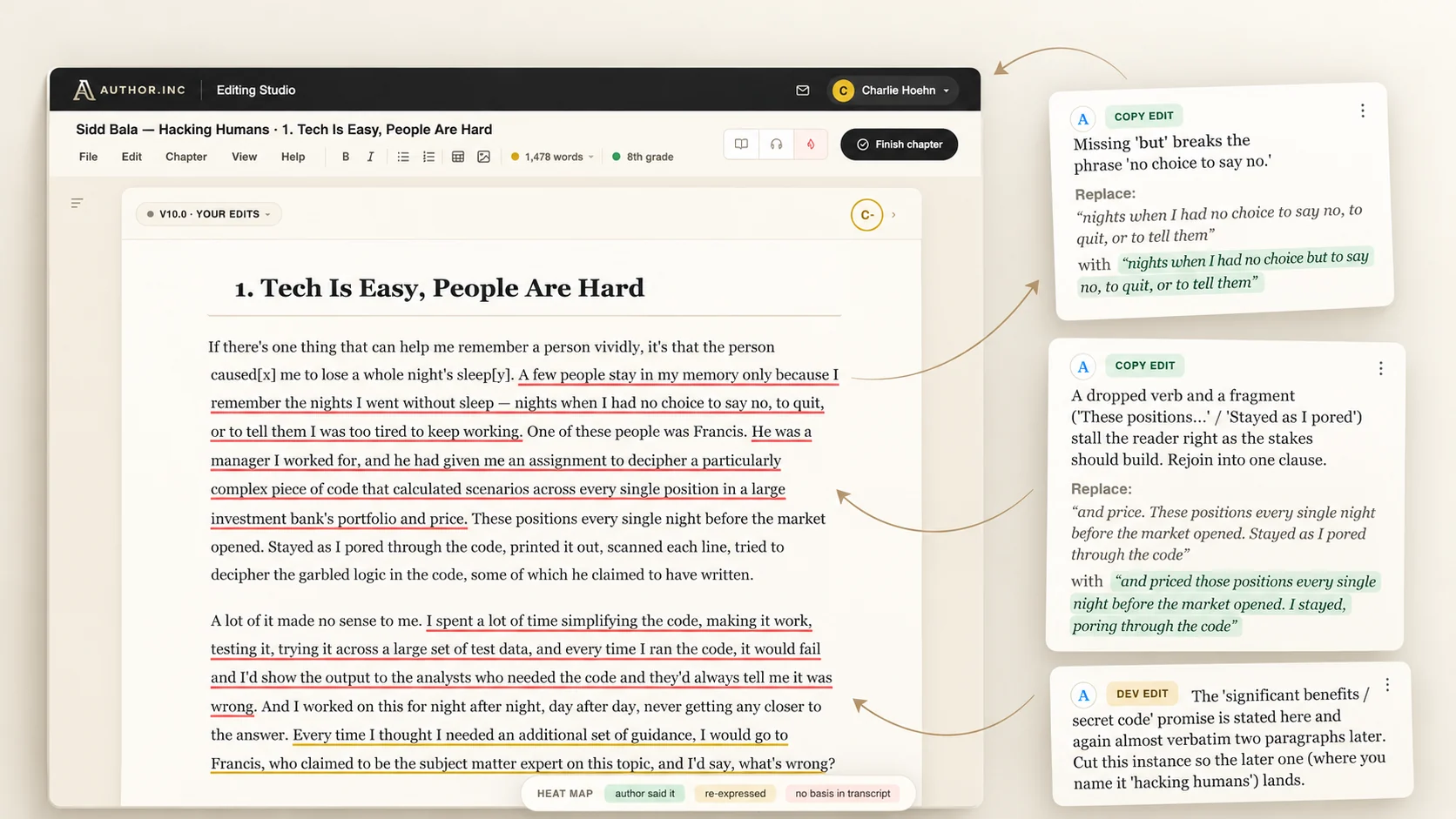This screenshot has height=819, width=1456.
Task: Click the C- grade badge
Action: [866, 215]
